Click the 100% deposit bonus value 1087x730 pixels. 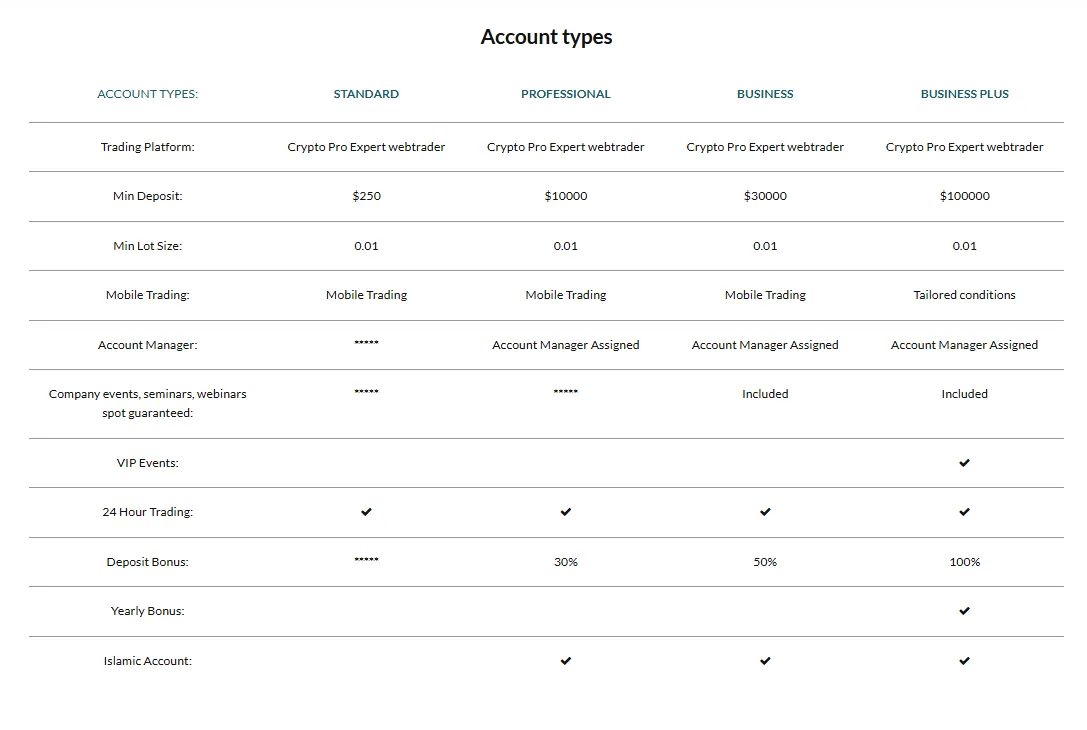click(964, 562)
